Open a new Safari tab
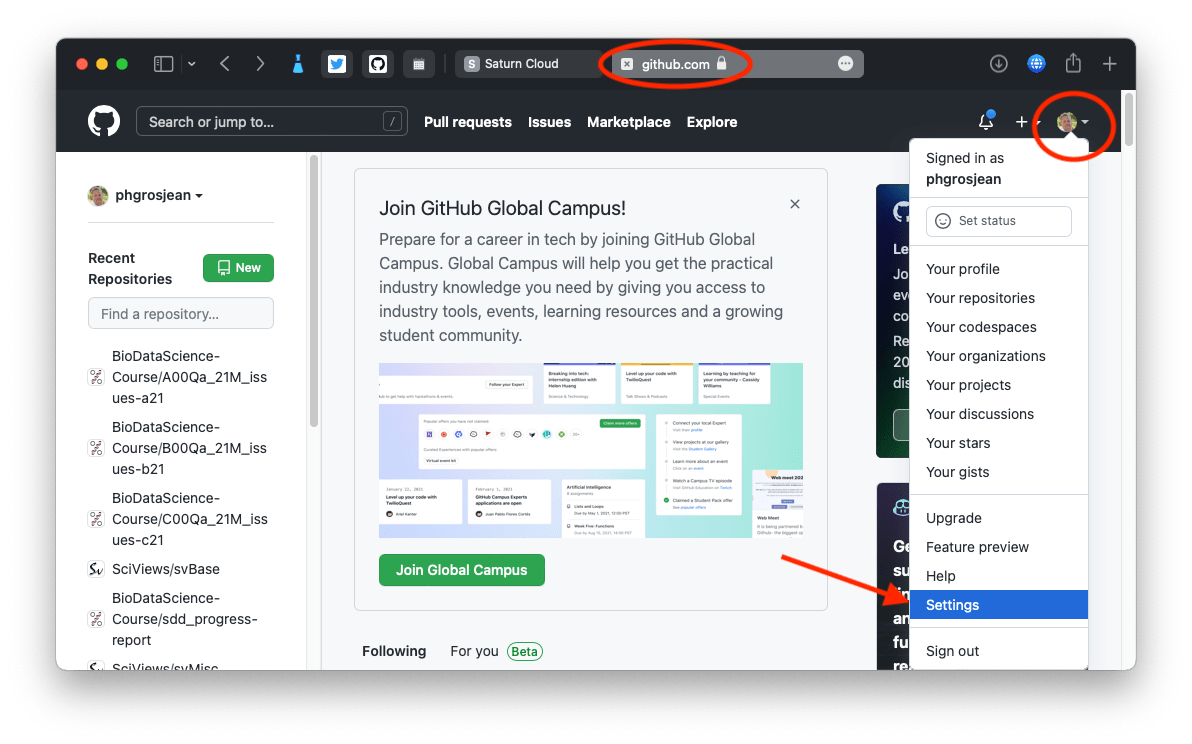 (x=1109, y=63)
